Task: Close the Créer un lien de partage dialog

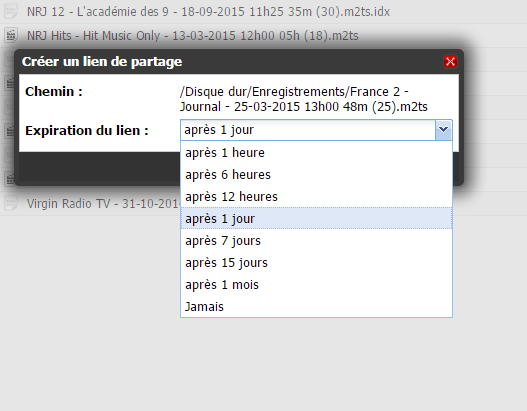Action: [450, 61]
